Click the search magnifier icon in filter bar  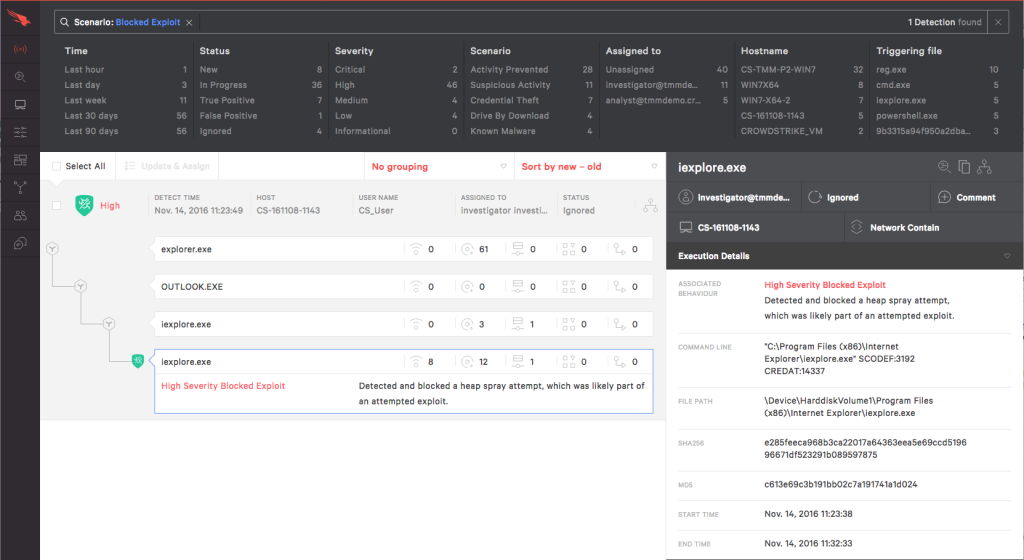[65, 22]
